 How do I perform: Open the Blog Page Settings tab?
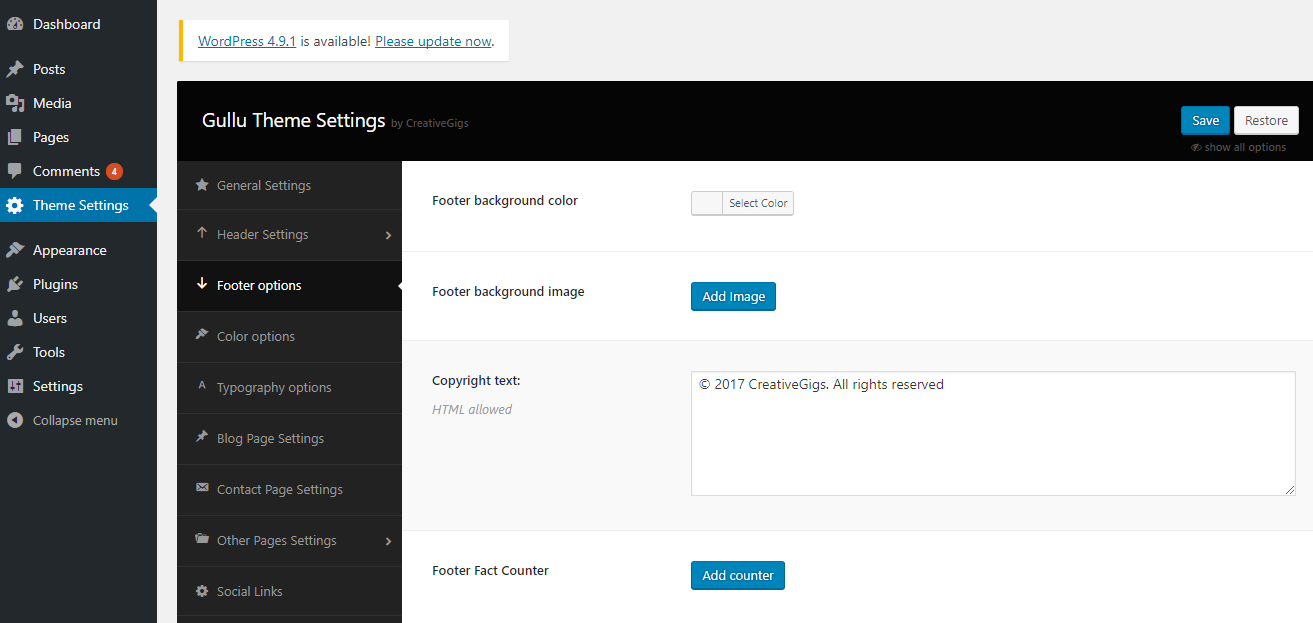pyautogui.click(x=270, y=438)
